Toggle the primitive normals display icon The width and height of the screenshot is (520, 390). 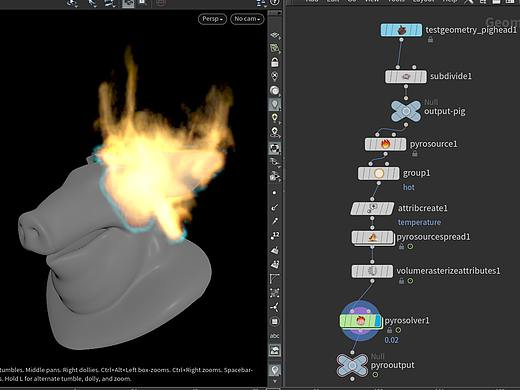click(x=275, y=250)
